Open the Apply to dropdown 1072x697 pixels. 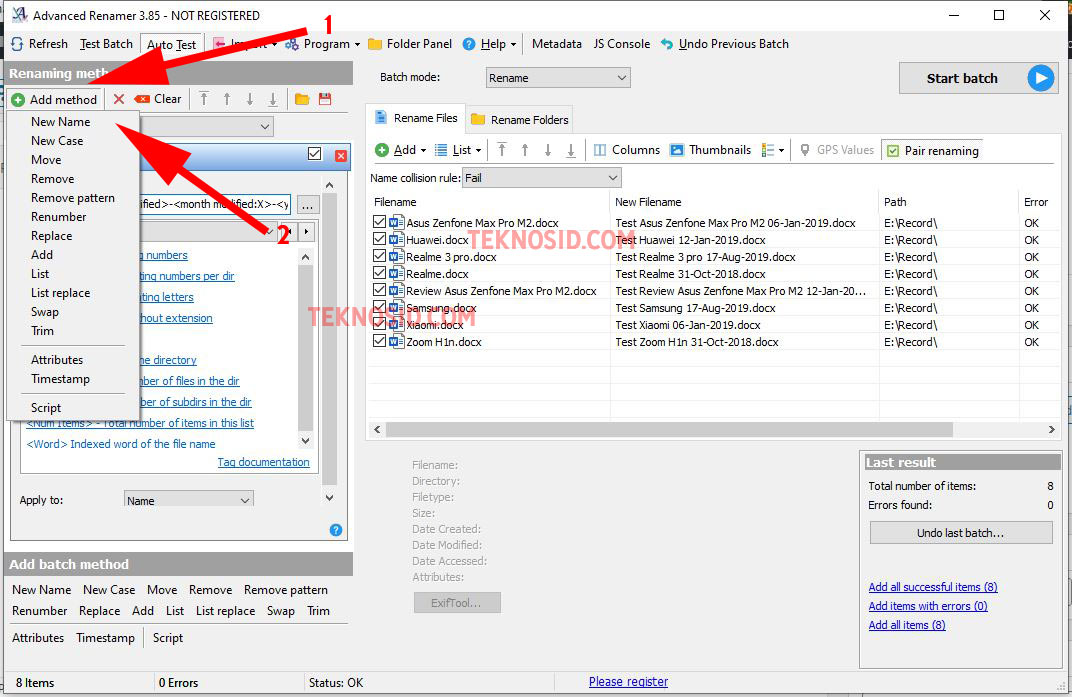(188, 500)
